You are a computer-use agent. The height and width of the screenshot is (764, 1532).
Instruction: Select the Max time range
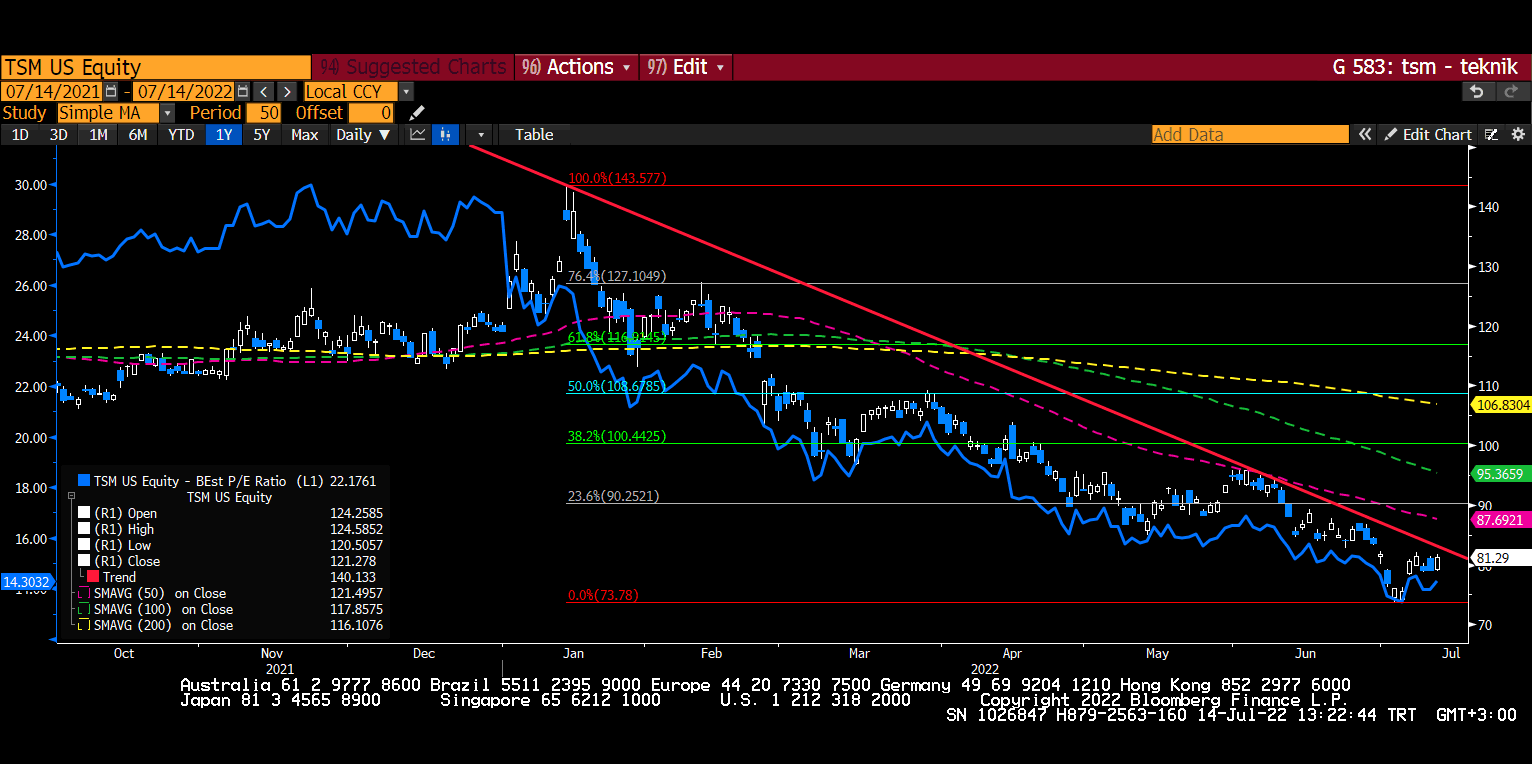pos(304,134)
